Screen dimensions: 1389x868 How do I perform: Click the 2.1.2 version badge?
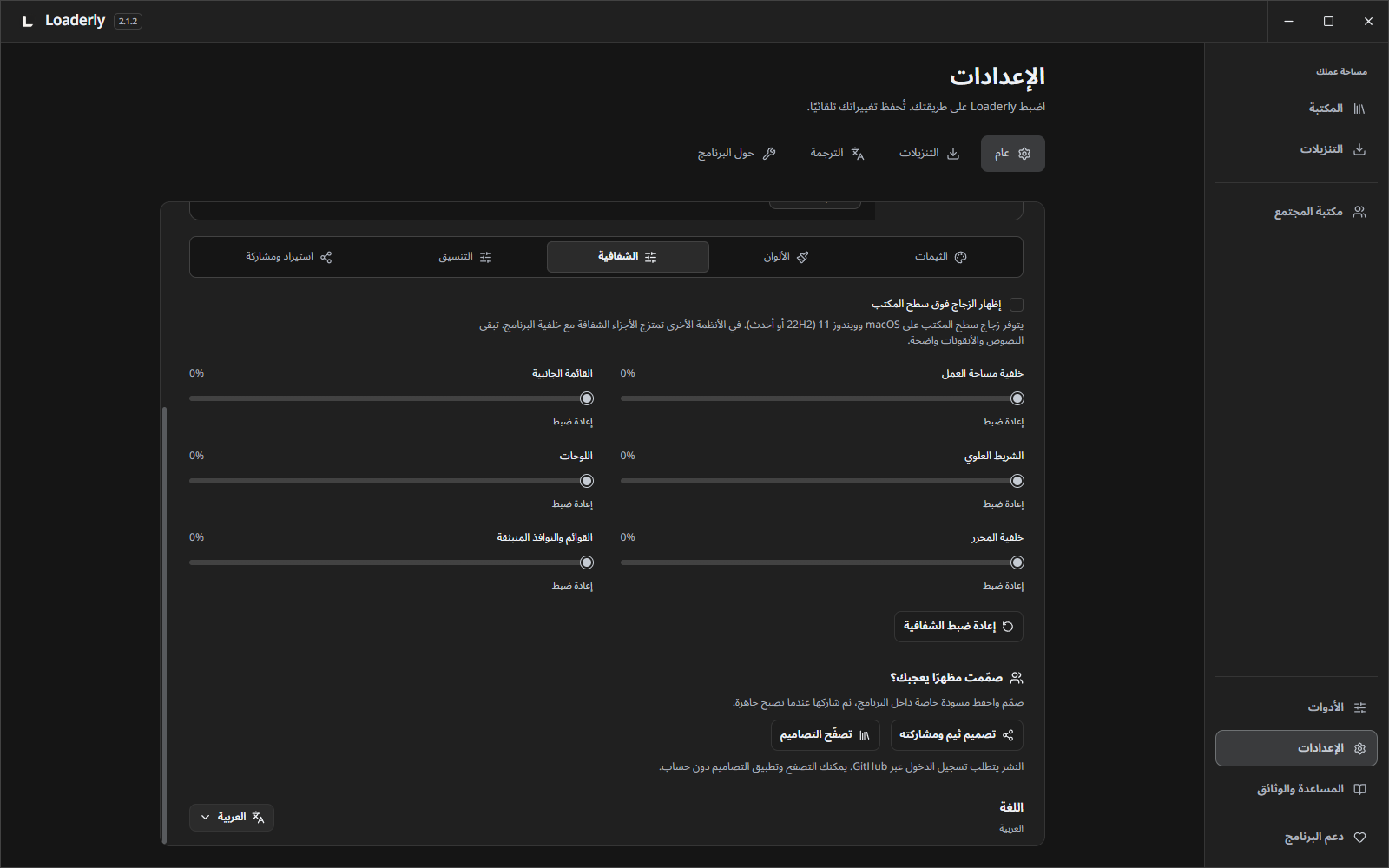click(x=128, y=21)
